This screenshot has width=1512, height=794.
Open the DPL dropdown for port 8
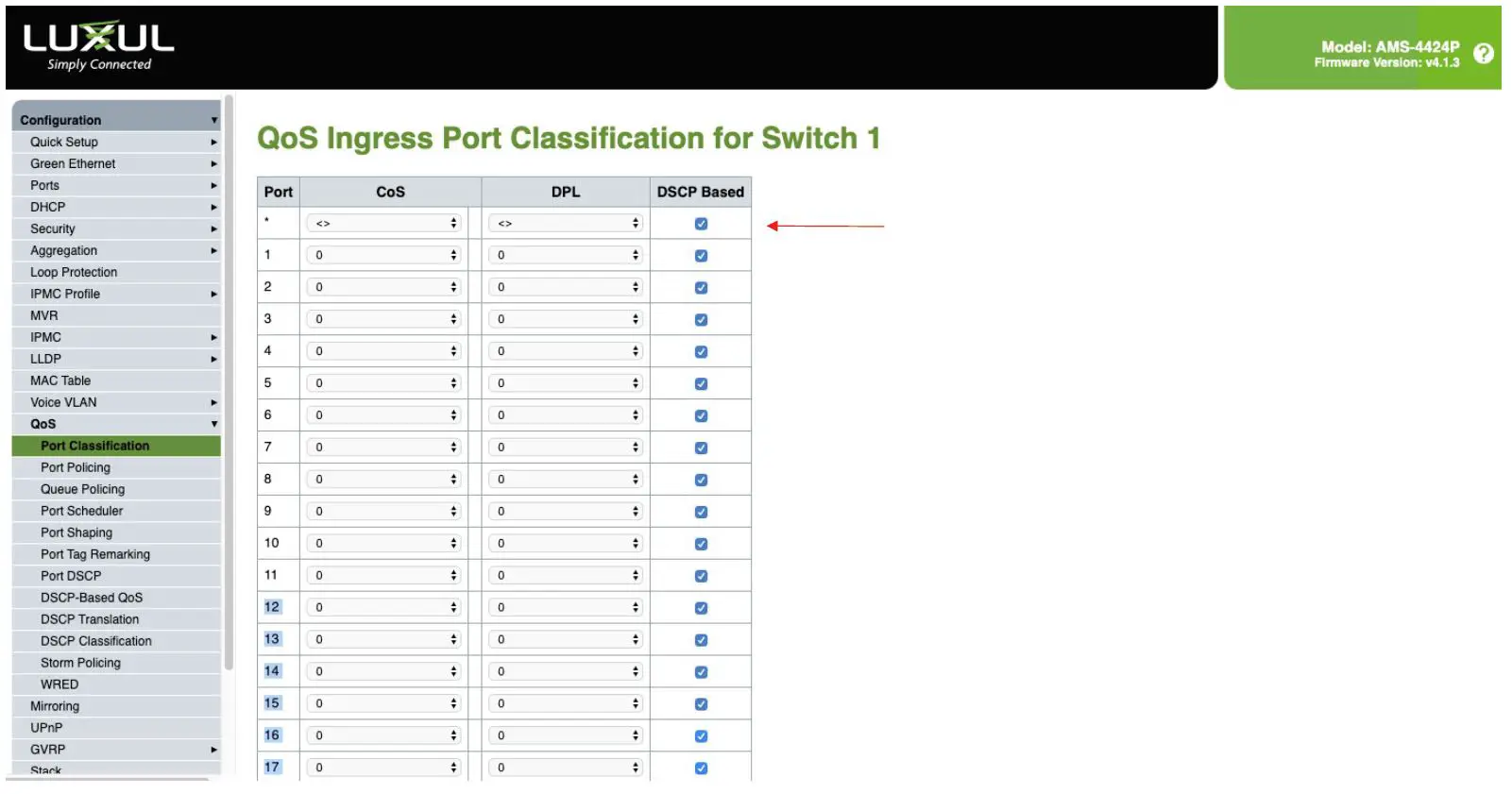tap(565, 480)
